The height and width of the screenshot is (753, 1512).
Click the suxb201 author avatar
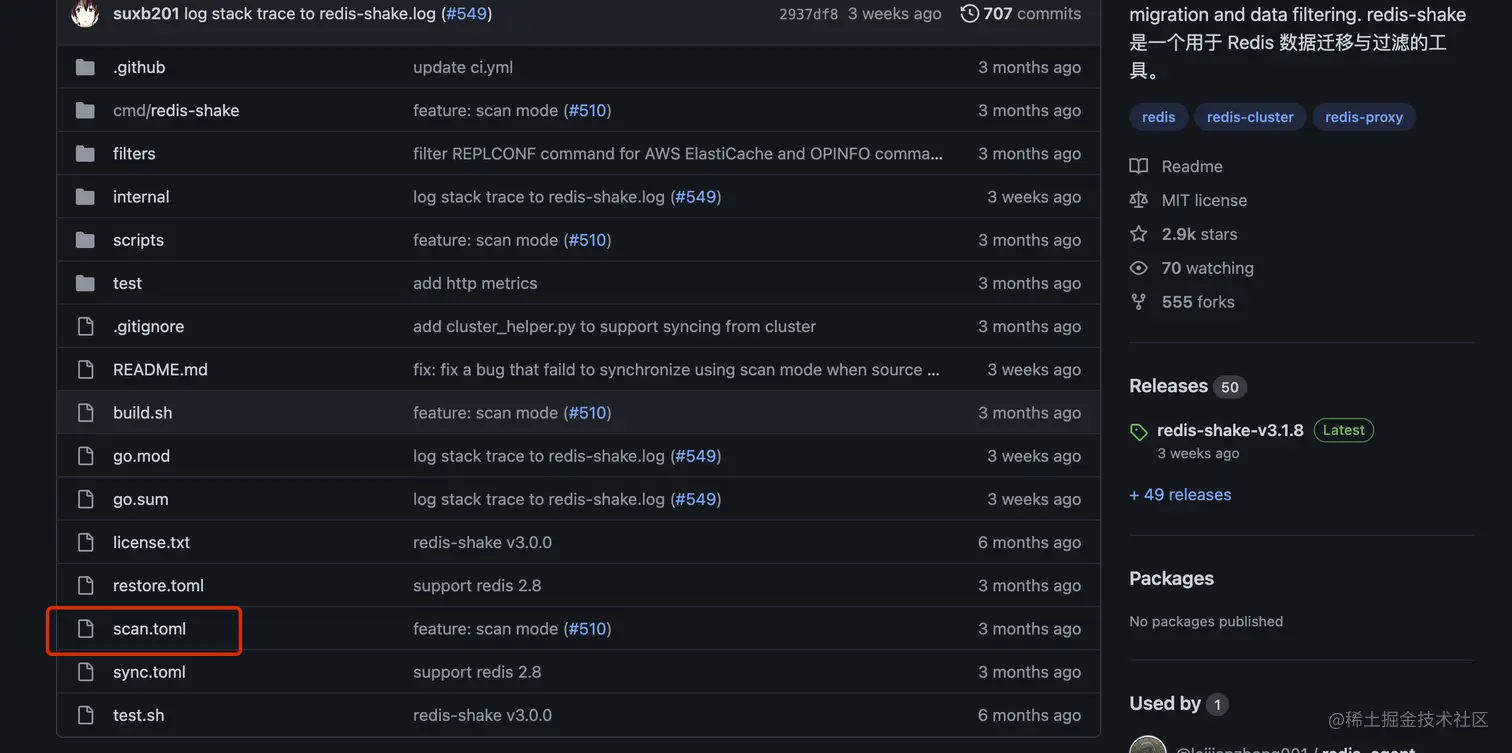point(85,14)
